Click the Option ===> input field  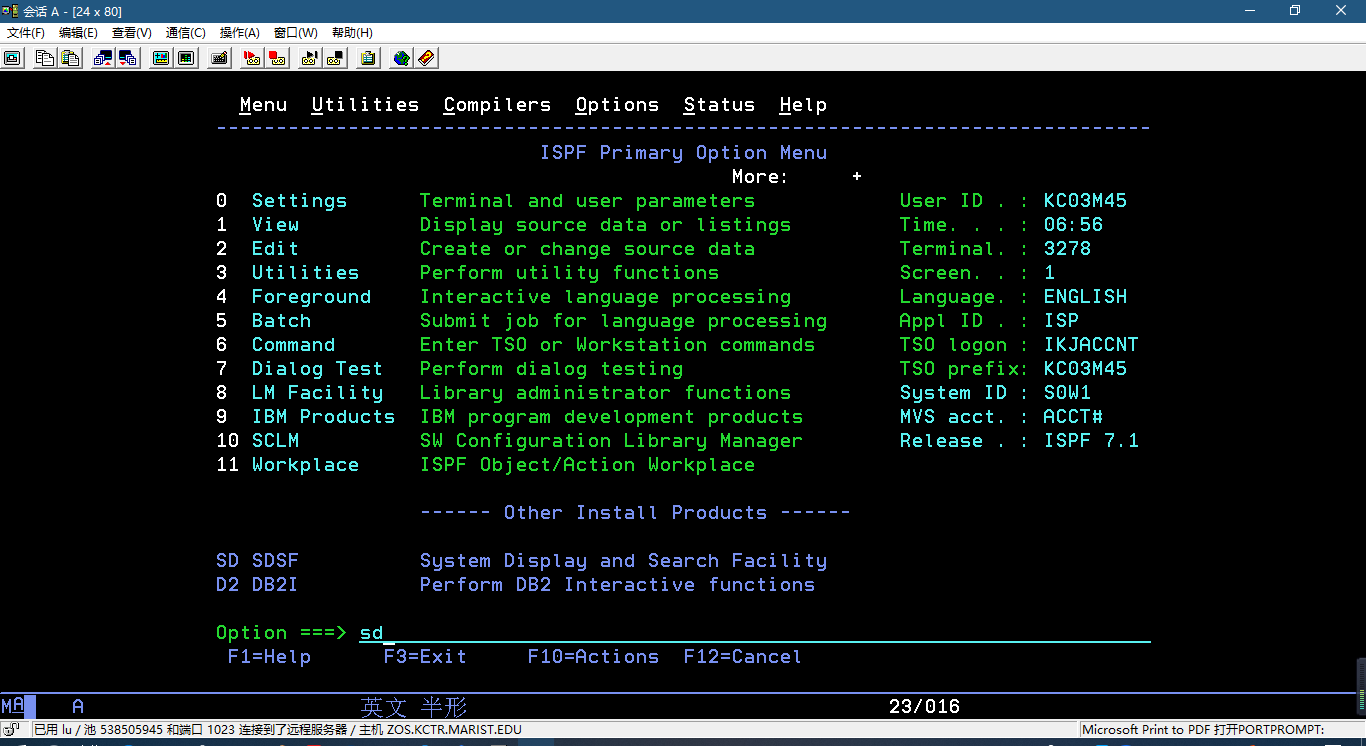pos(755,633)
